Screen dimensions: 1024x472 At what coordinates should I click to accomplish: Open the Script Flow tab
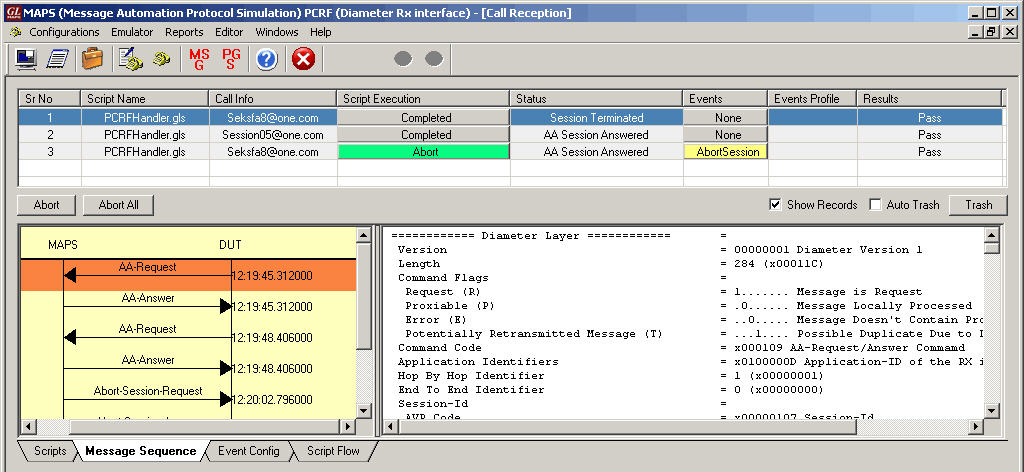click(x=333, y=451)
